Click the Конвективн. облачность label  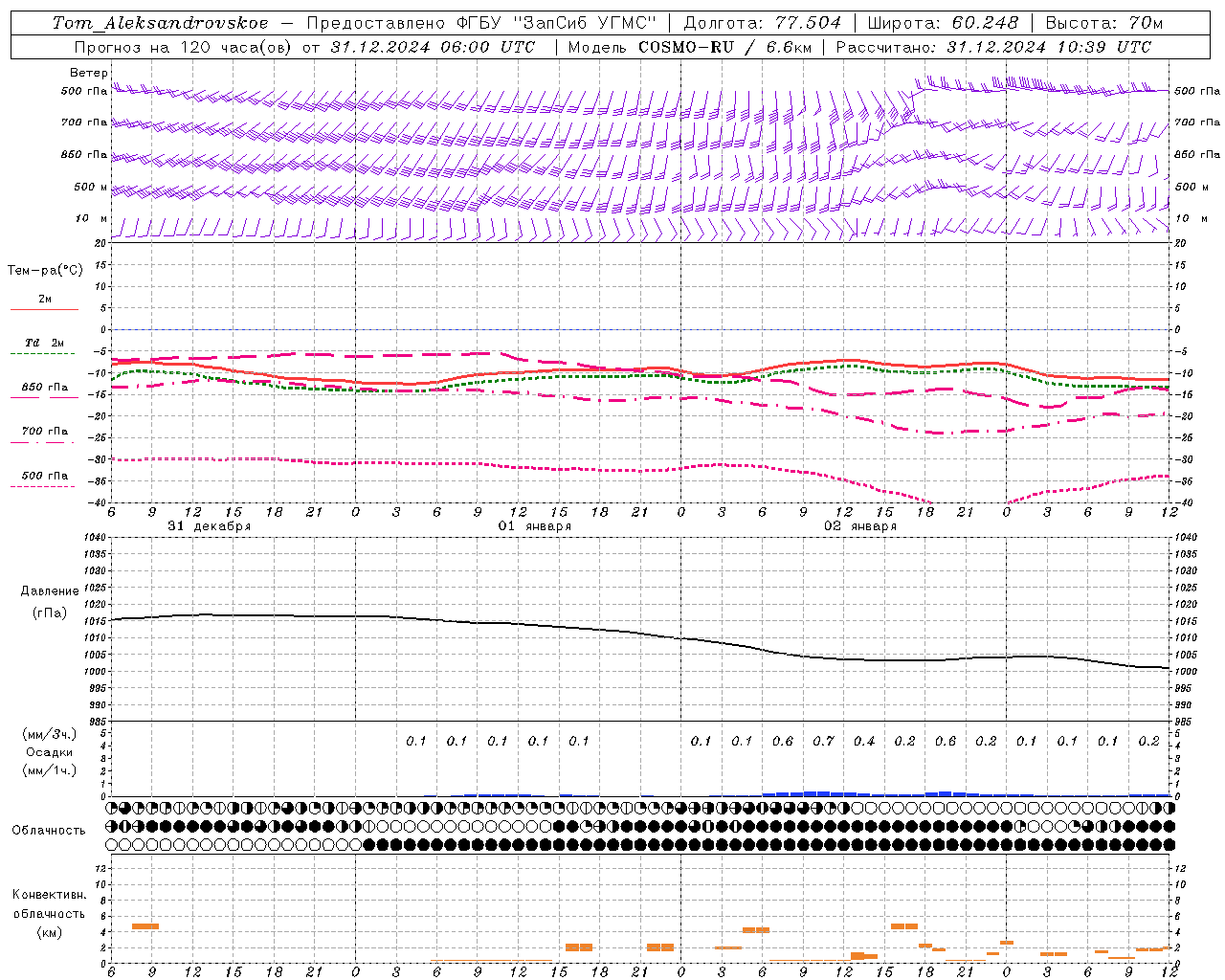[x=49, y=903]
